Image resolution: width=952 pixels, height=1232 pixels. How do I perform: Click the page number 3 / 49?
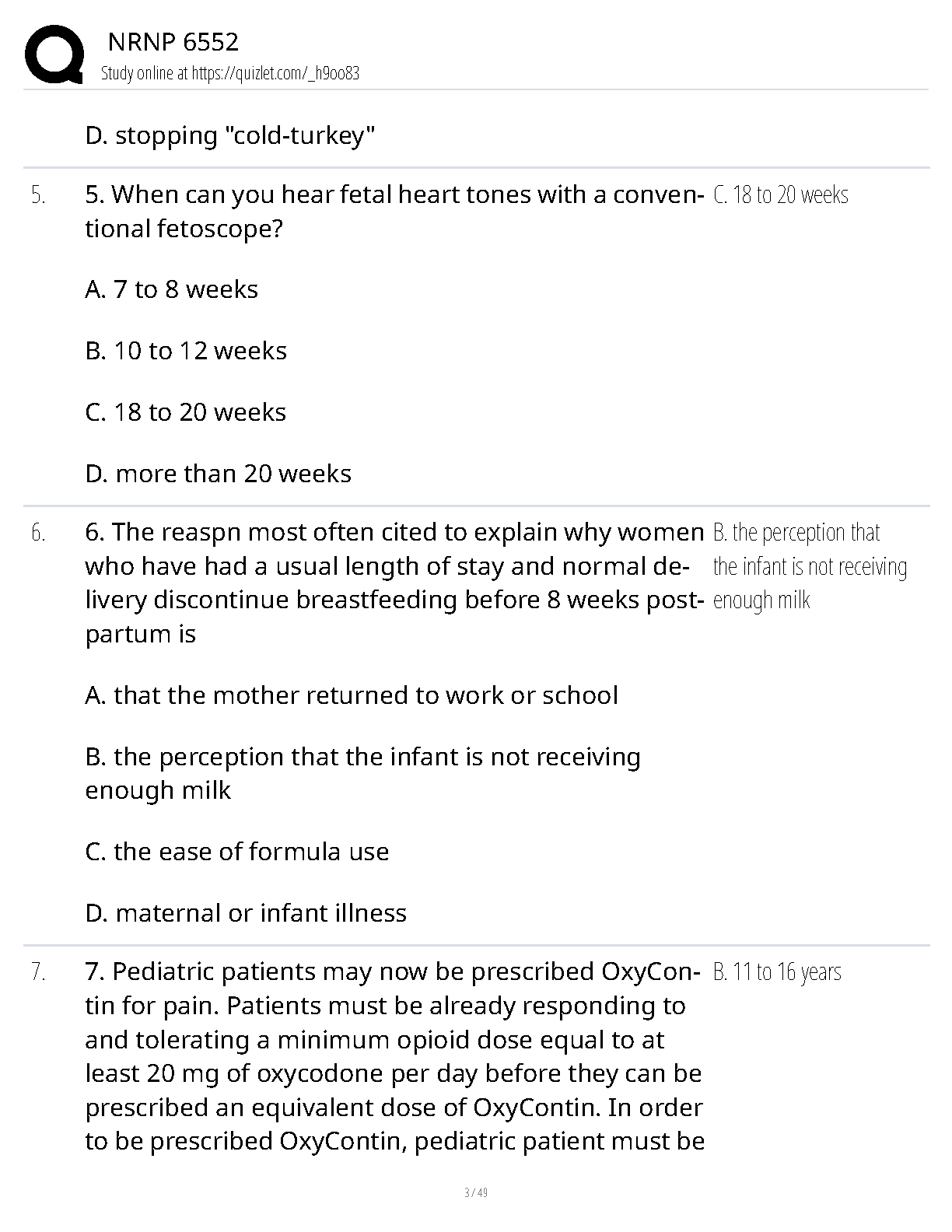click(475, 1192)
